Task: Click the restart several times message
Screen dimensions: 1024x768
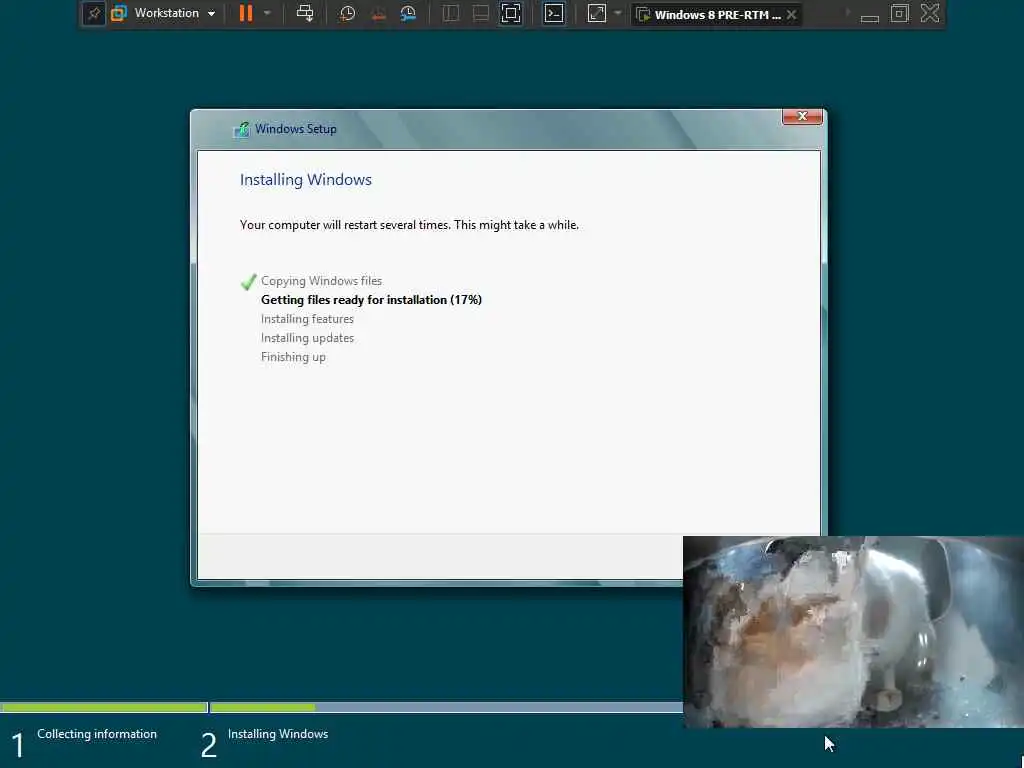Action: (409, 225)
